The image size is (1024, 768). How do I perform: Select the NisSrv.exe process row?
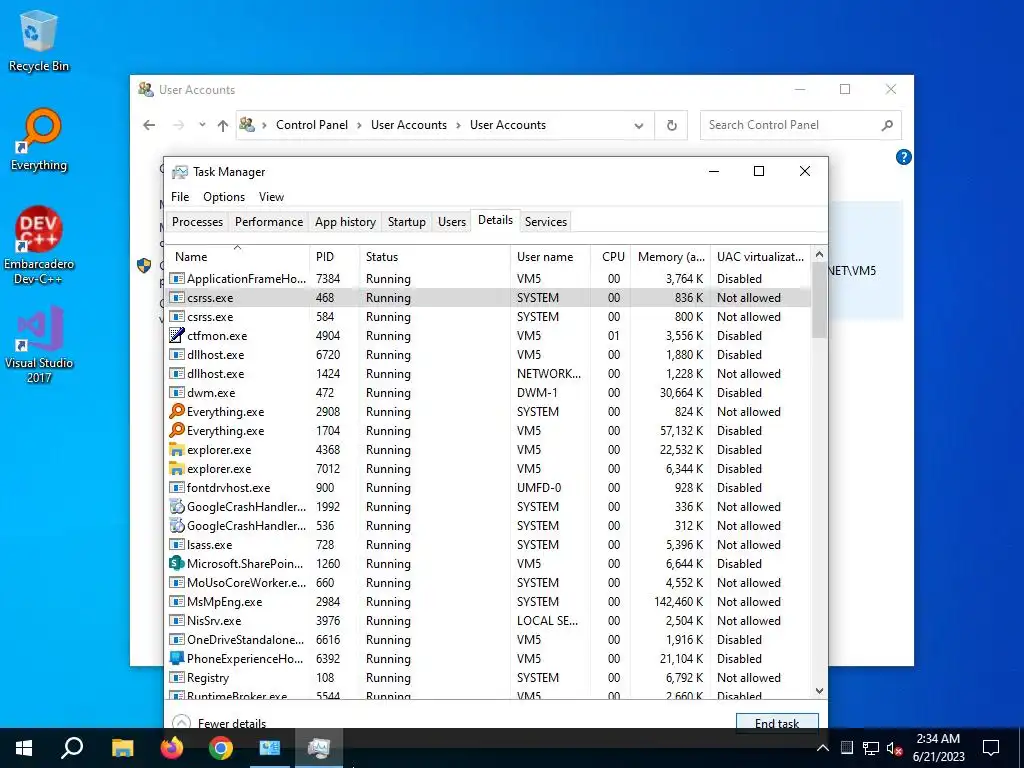pyautogui.click(x=488, y=621)
